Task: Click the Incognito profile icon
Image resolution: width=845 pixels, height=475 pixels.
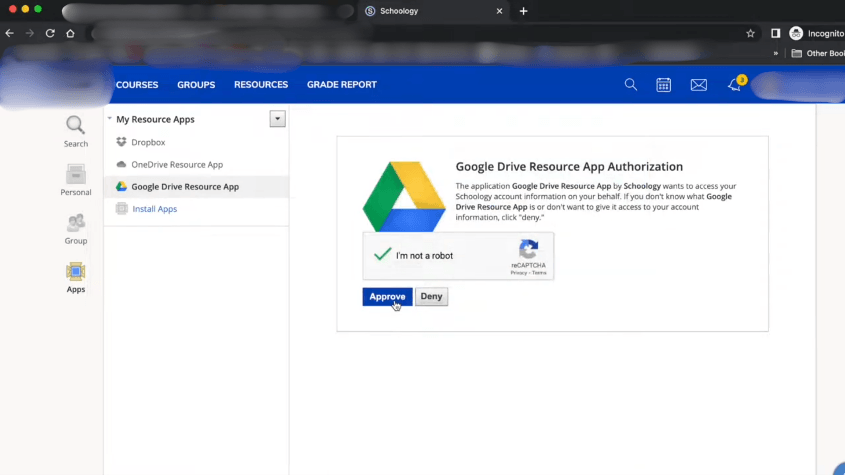Action: tap(796, 33)
